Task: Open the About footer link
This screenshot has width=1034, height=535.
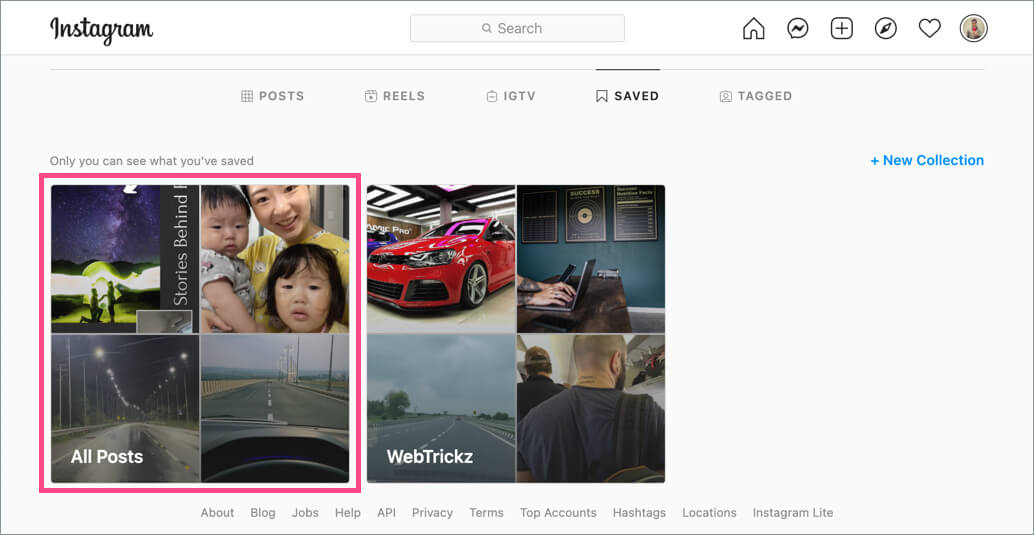Action: tap(217, 513)
